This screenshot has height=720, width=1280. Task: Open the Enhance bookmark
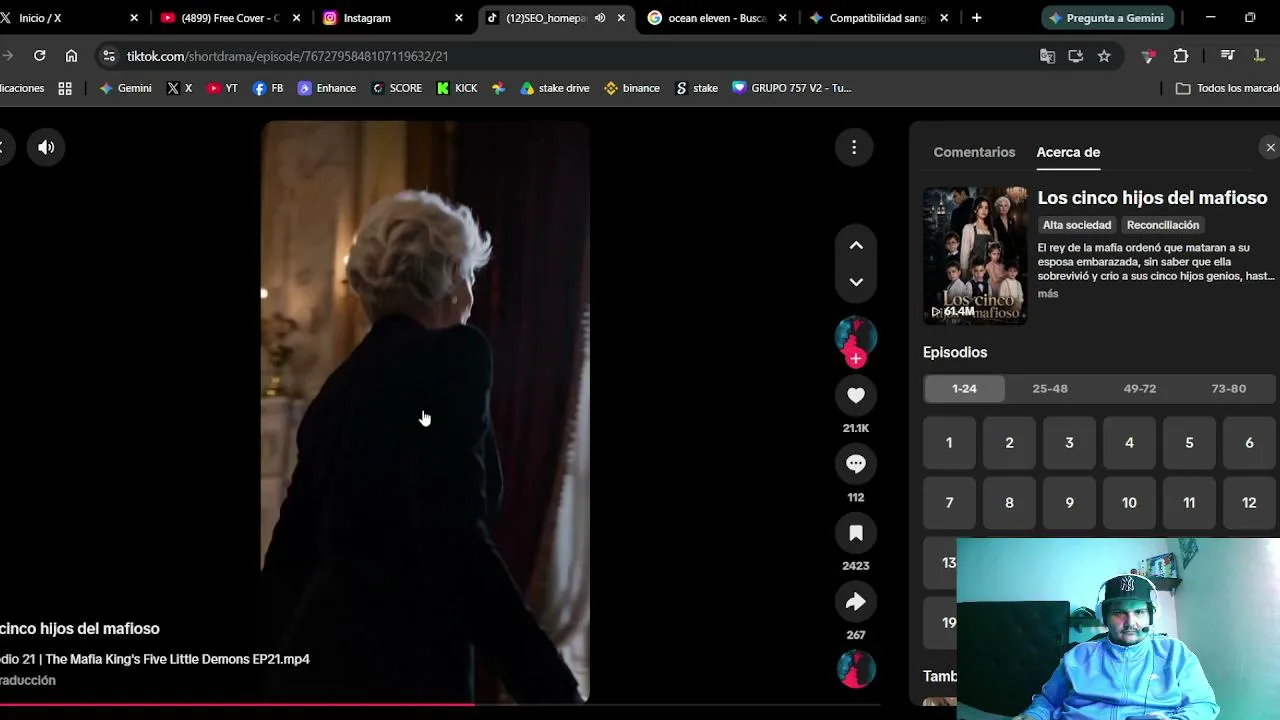tap(327, 88)
